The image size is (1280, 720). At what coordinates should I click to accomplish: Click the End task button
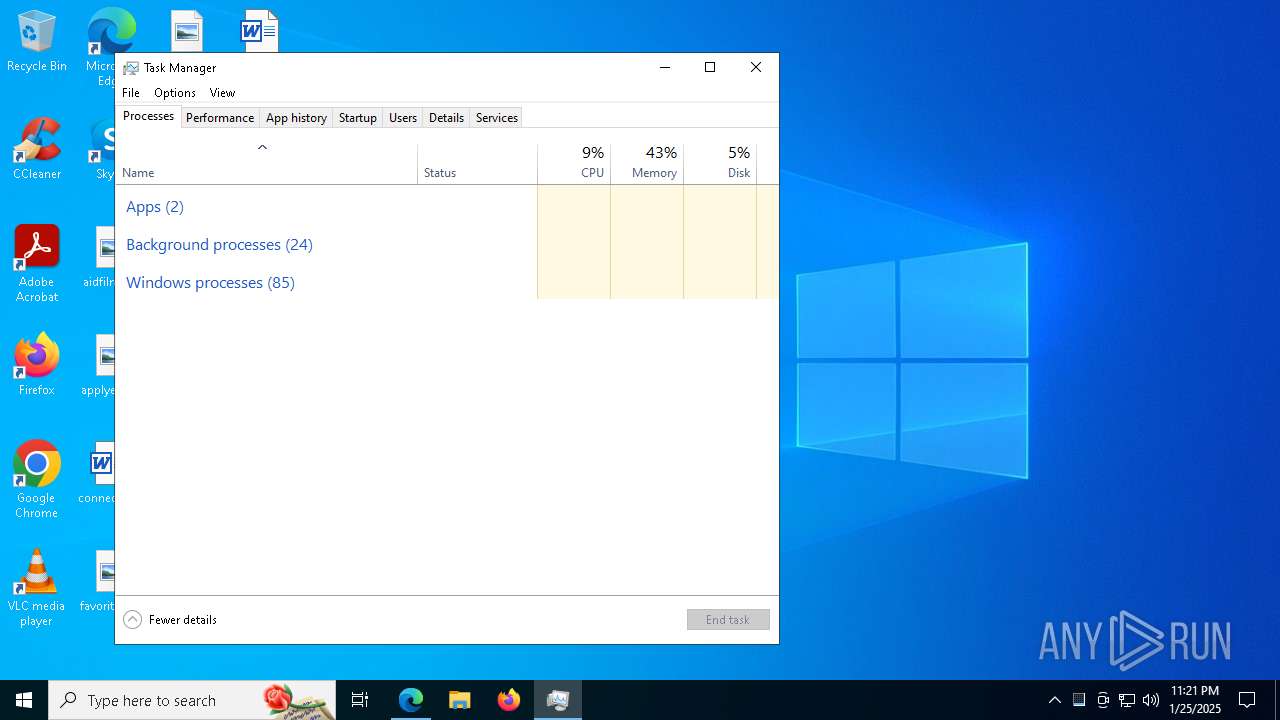tap(728, 620)
